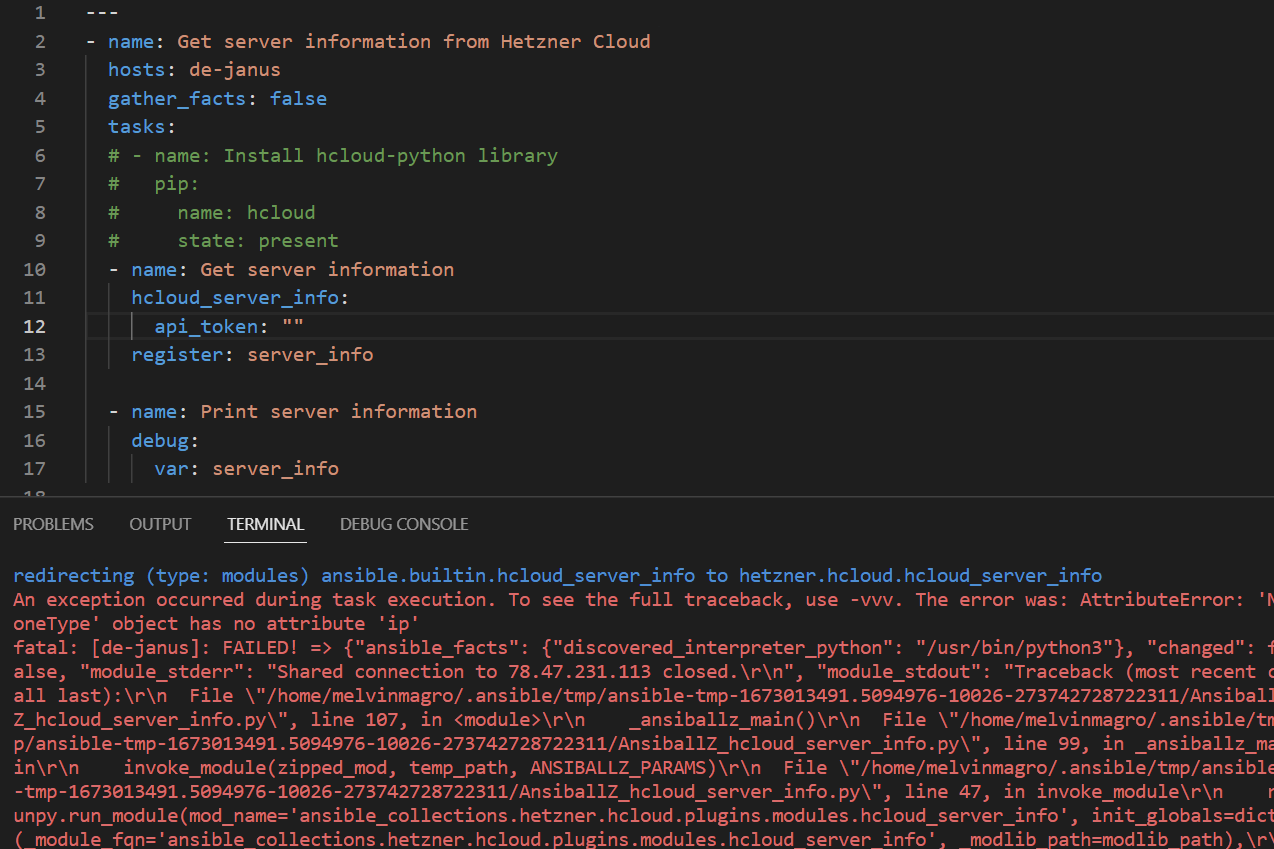Click the 'false' value of gather_facts
Image resolution: width=1274 pixels, height=849 pixels.
pos(298,99)
